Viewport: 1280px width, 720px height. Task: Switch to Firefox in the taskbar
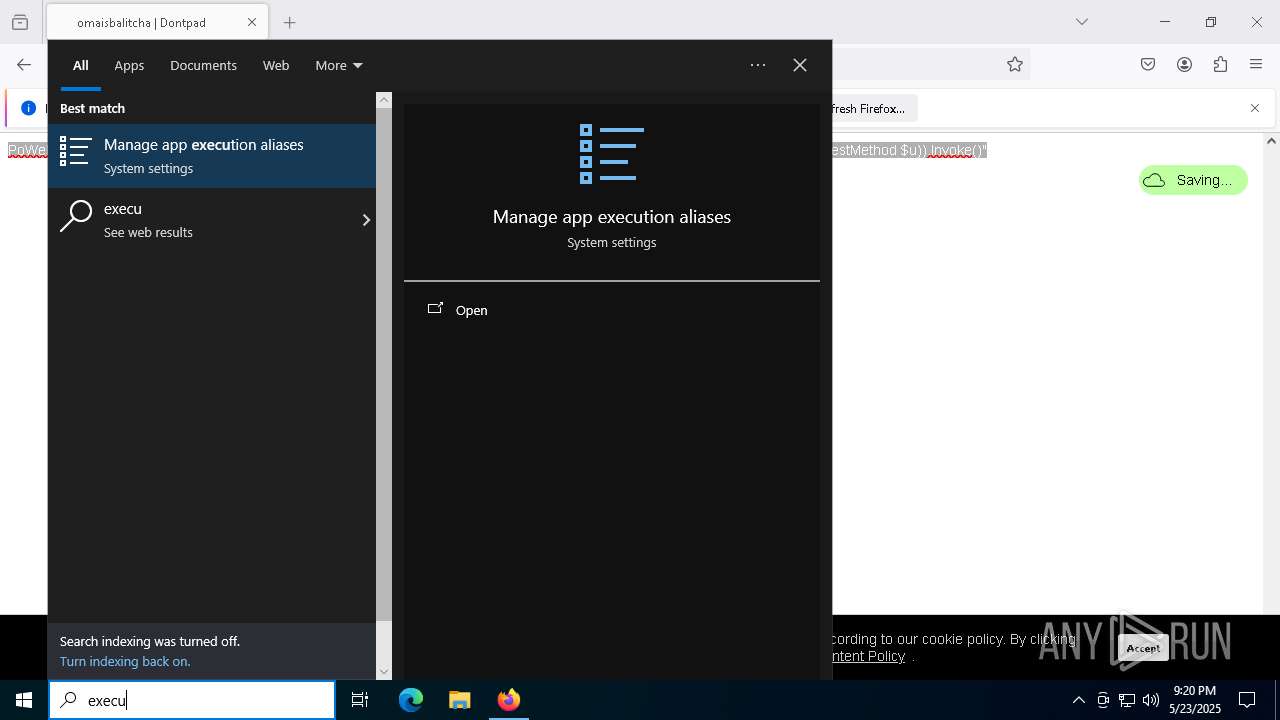(x=508, y=700)
